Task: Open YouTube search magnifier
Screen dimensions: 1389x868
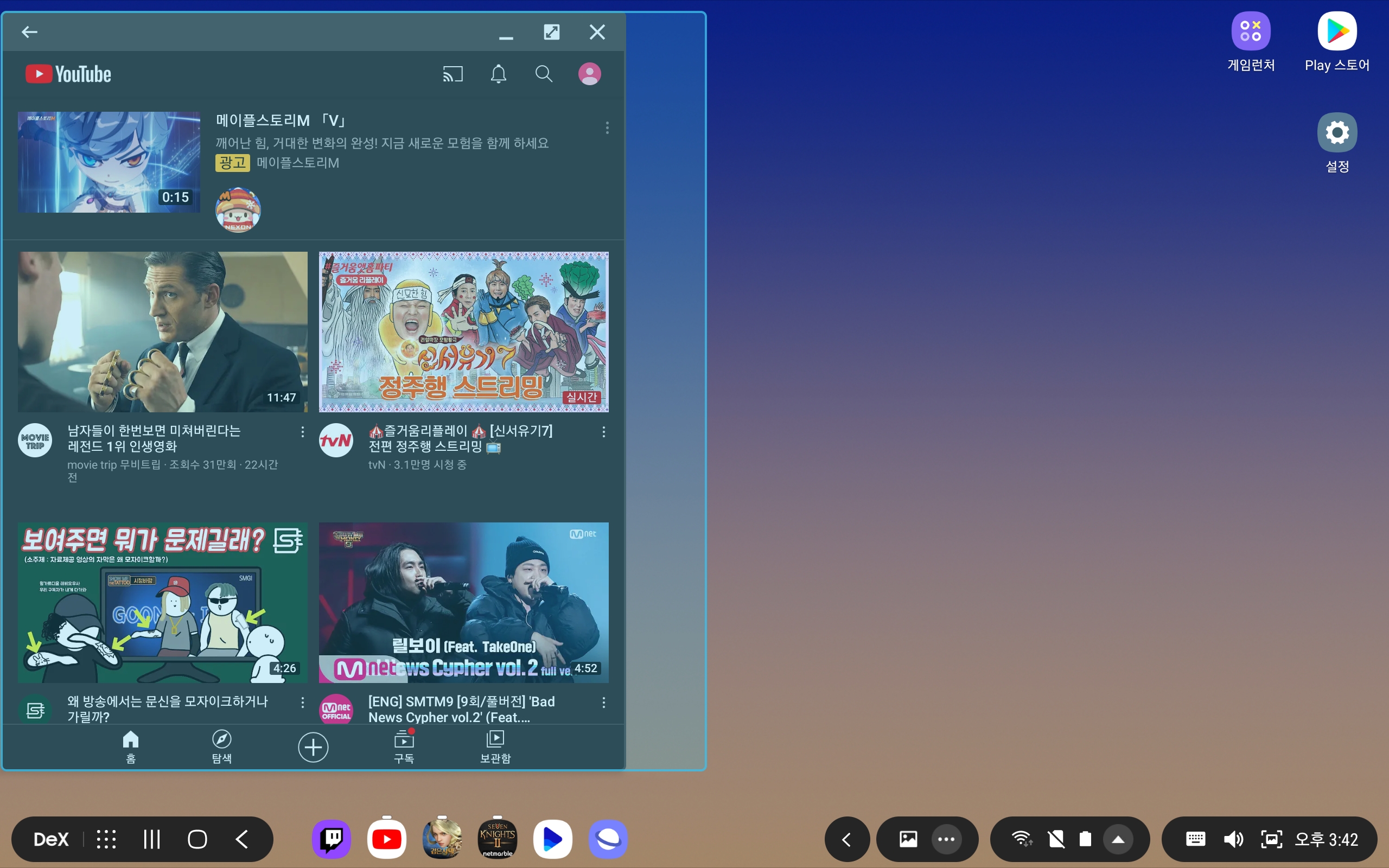Action: coord(544,74)
